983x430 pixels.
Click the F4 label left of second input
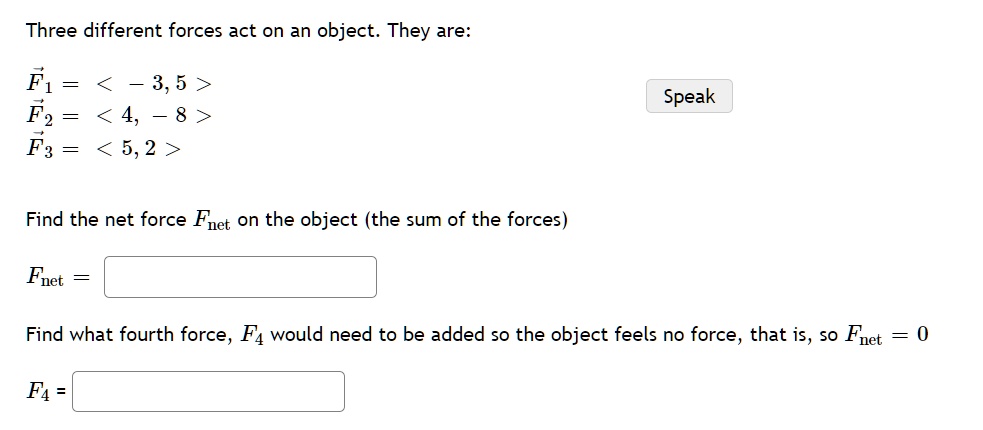coord(40,392)
